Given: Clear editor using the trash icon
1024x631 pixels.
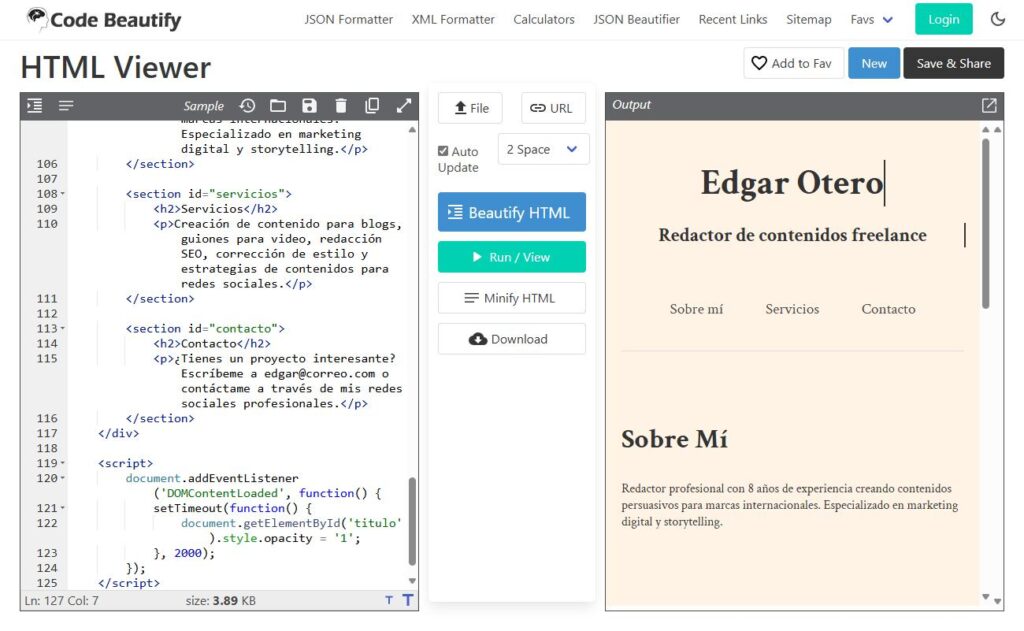Looking at the screenshot, I should [x=341, y=105].
